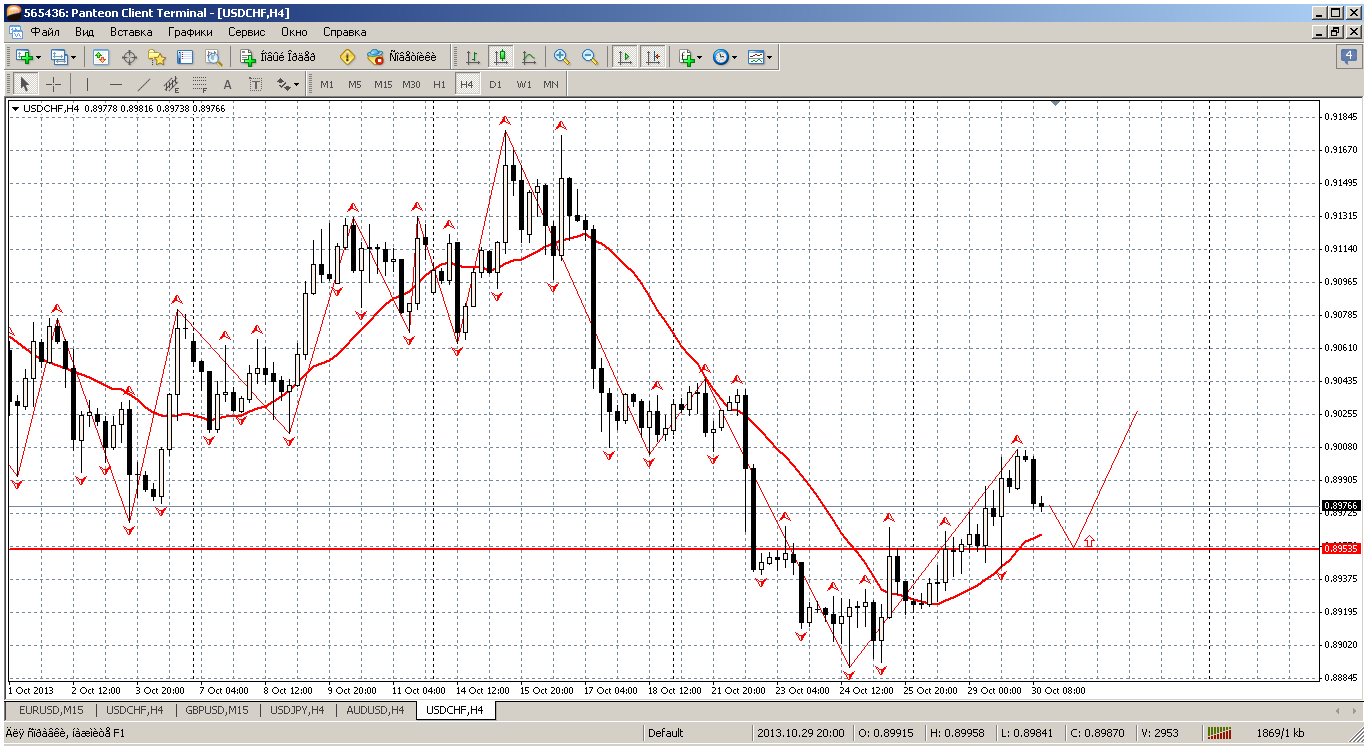1368x746 pixels.
Task: Open the Profiles dropdown
Action: click(63, 57)
